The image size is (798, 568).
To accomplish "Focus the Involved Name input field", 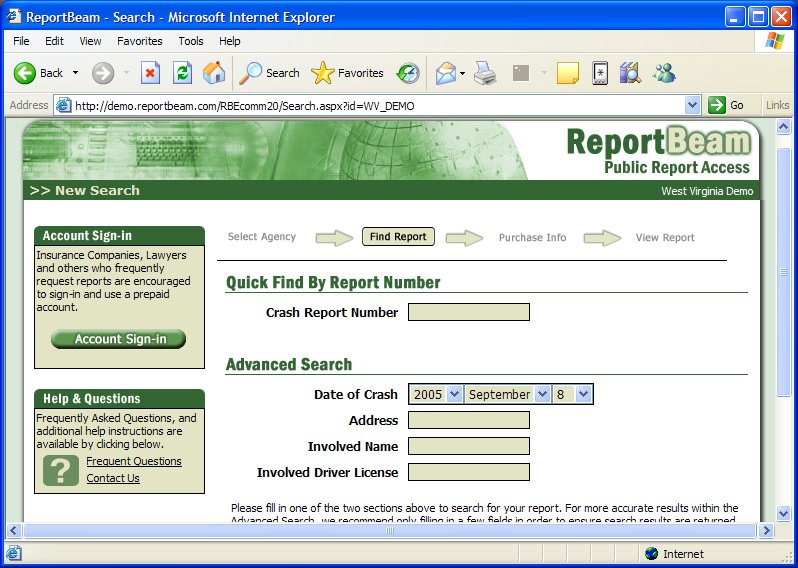I will point(469,446).
